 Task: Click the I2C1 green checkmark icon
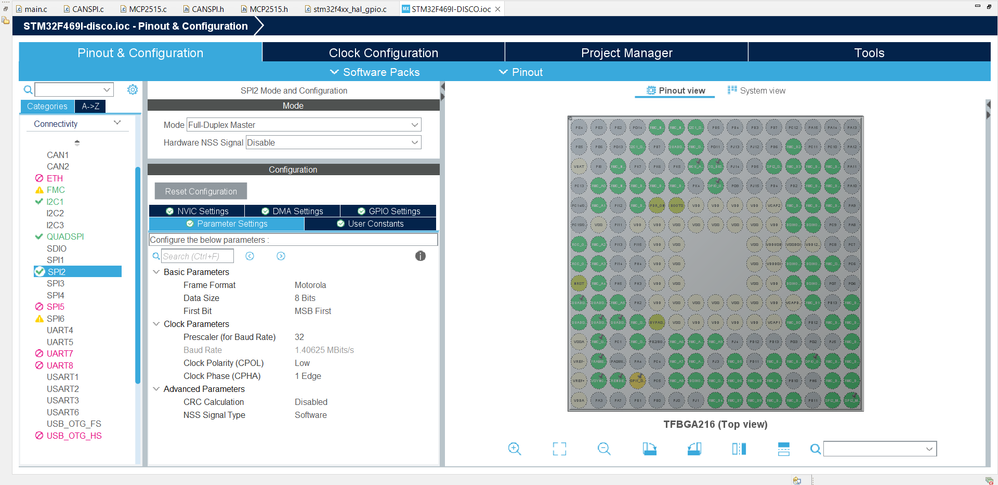[x=39, y=201]
